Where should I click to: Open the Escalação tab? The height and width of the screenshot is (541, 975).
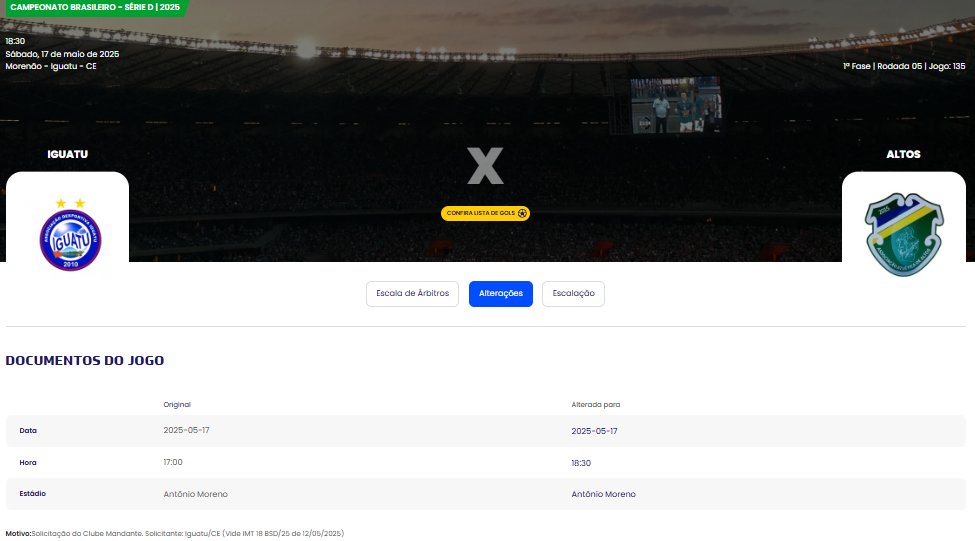point(573,294)
